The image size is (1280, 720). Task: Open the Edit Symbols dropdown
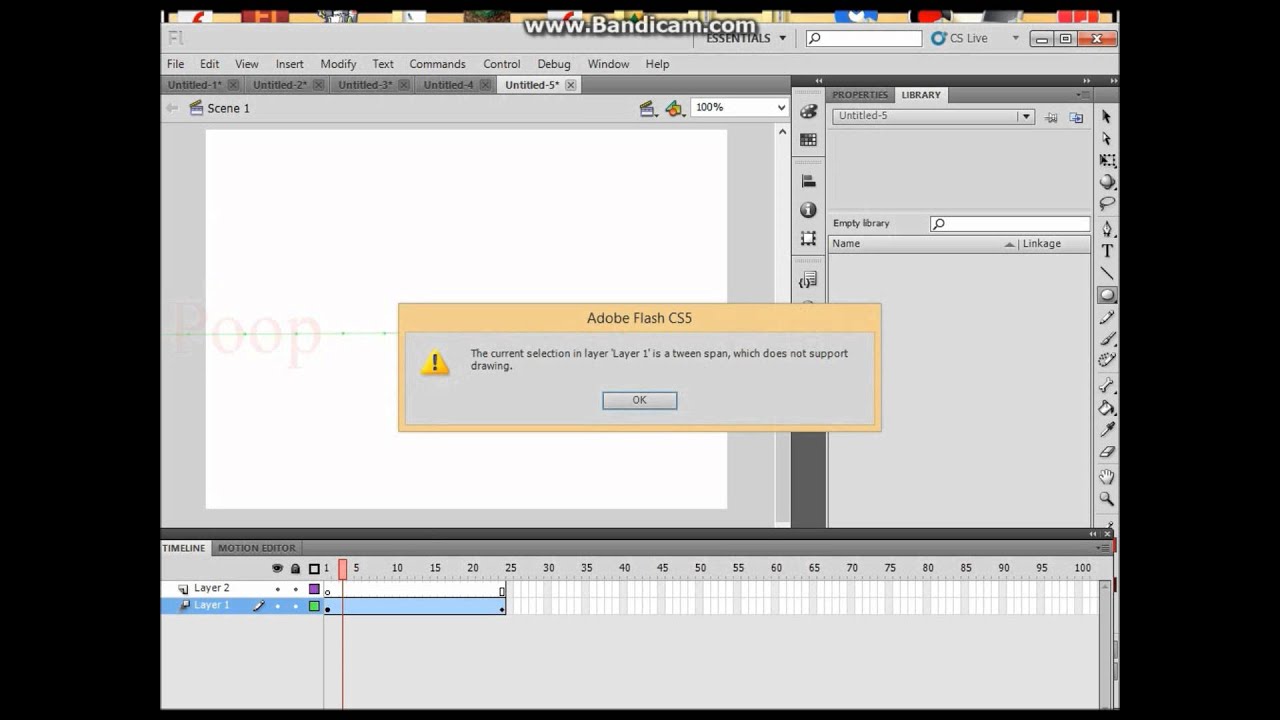675,108
